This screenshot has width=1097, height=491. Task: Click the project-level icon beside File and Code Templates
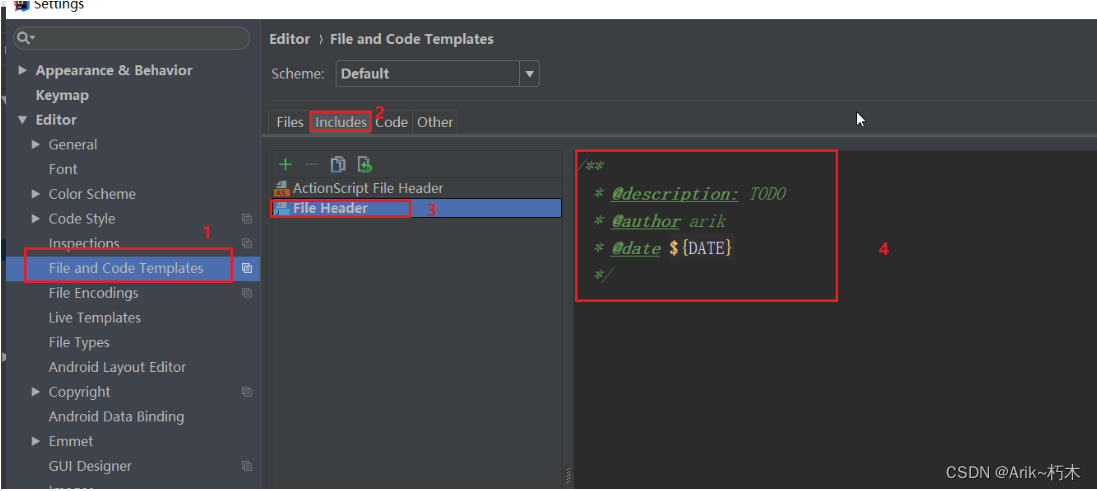pos(247,268)
